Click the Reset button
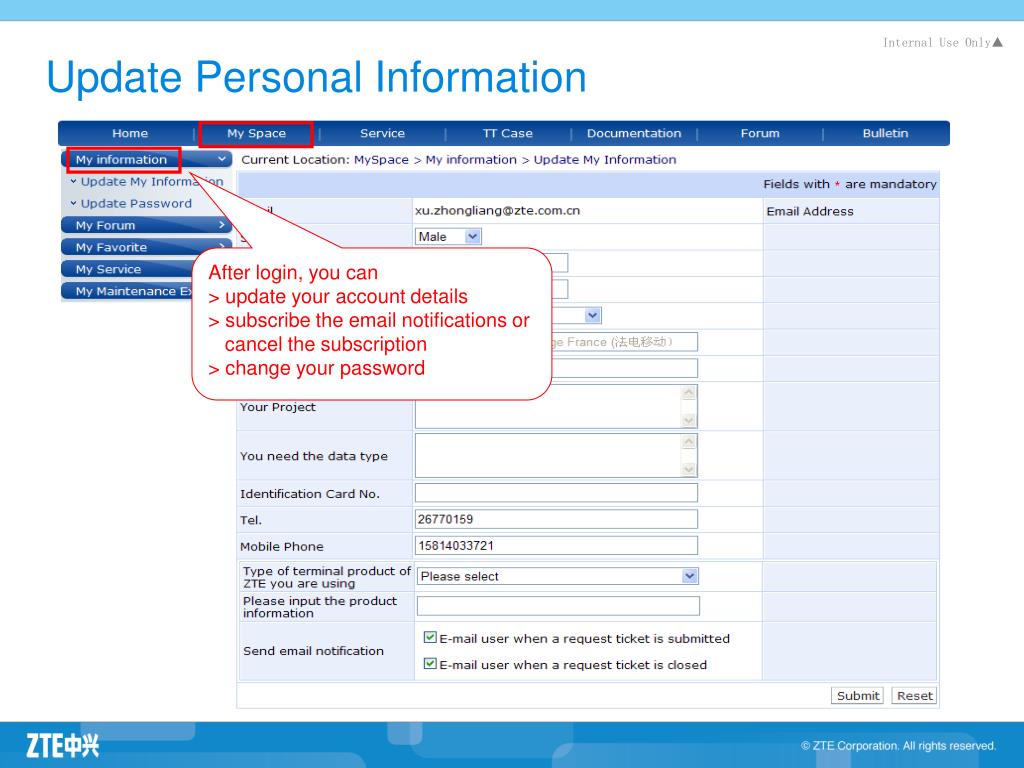Viewport: 1024px width, 768px height. point(914,696)
